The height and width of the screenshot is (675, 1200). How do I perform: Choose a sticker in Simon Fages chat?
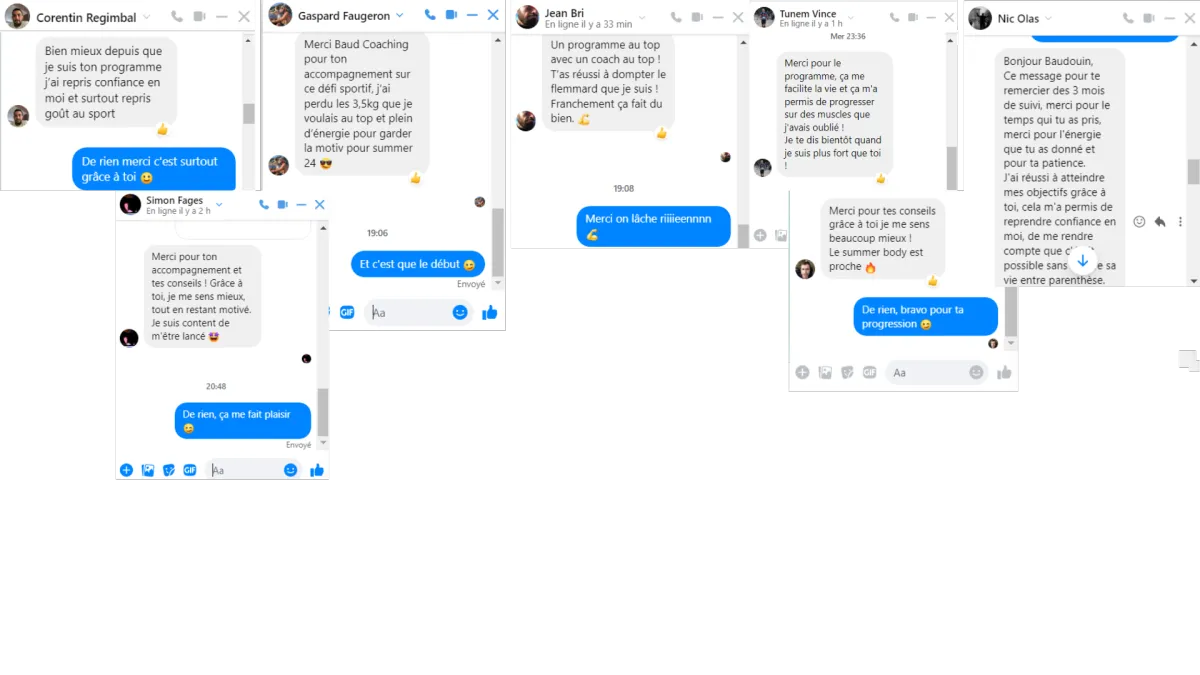[x=169, y=470]
